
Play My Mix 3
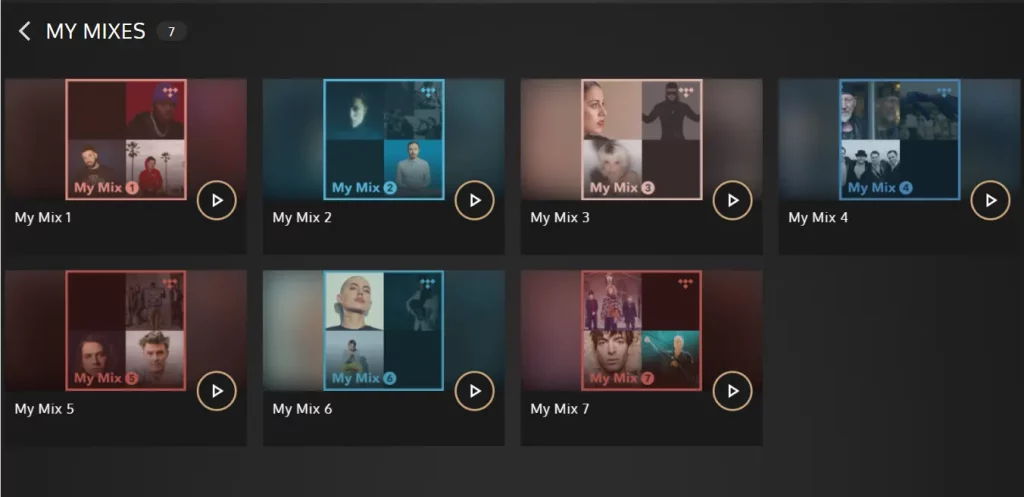733,200
